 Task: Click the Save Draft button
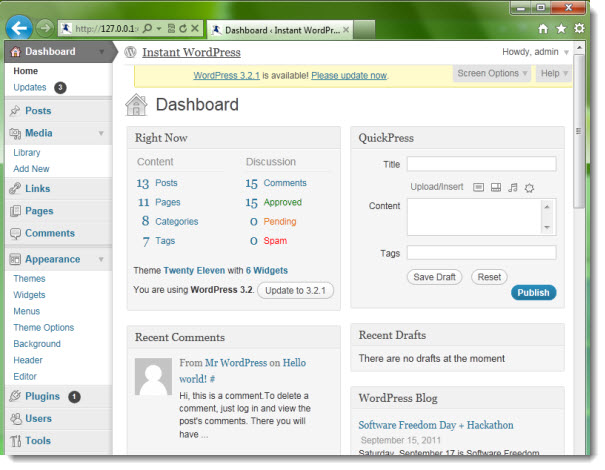coord(434,277)
